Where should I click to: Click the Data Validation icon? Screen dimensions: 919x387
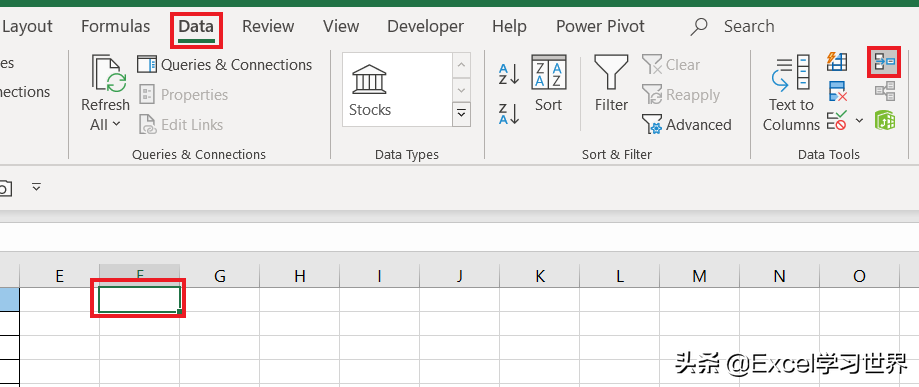tap(836, 121)
